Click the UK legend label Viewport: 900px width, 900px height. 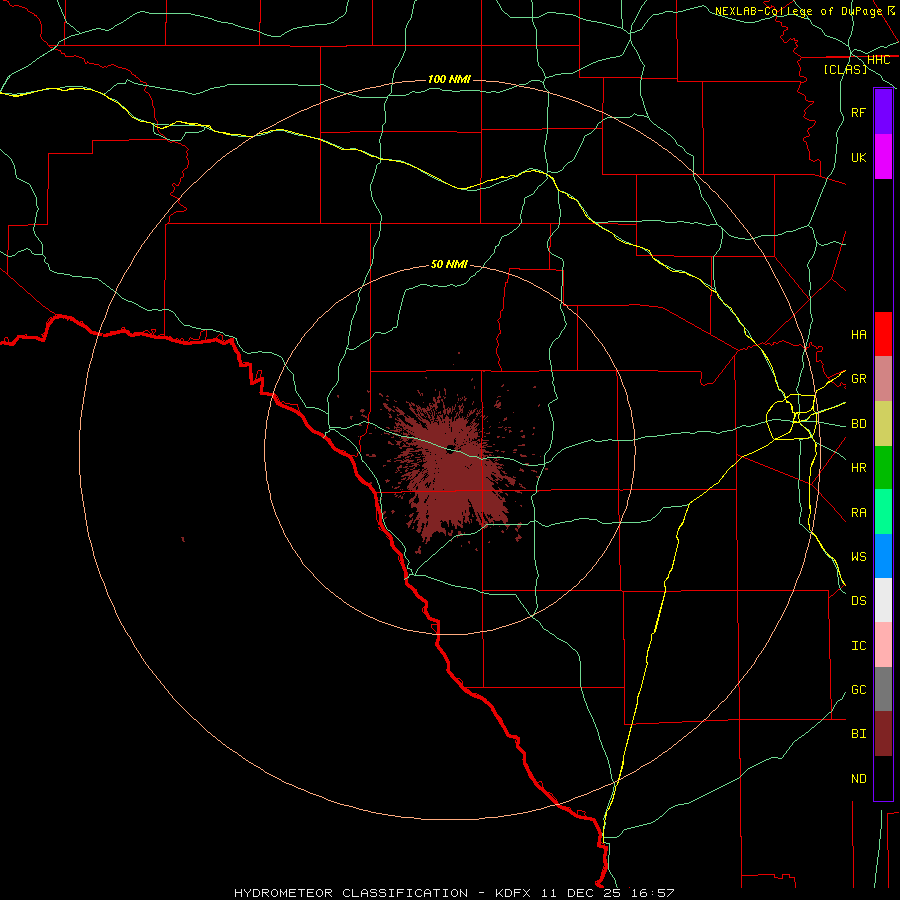(858, 157)
